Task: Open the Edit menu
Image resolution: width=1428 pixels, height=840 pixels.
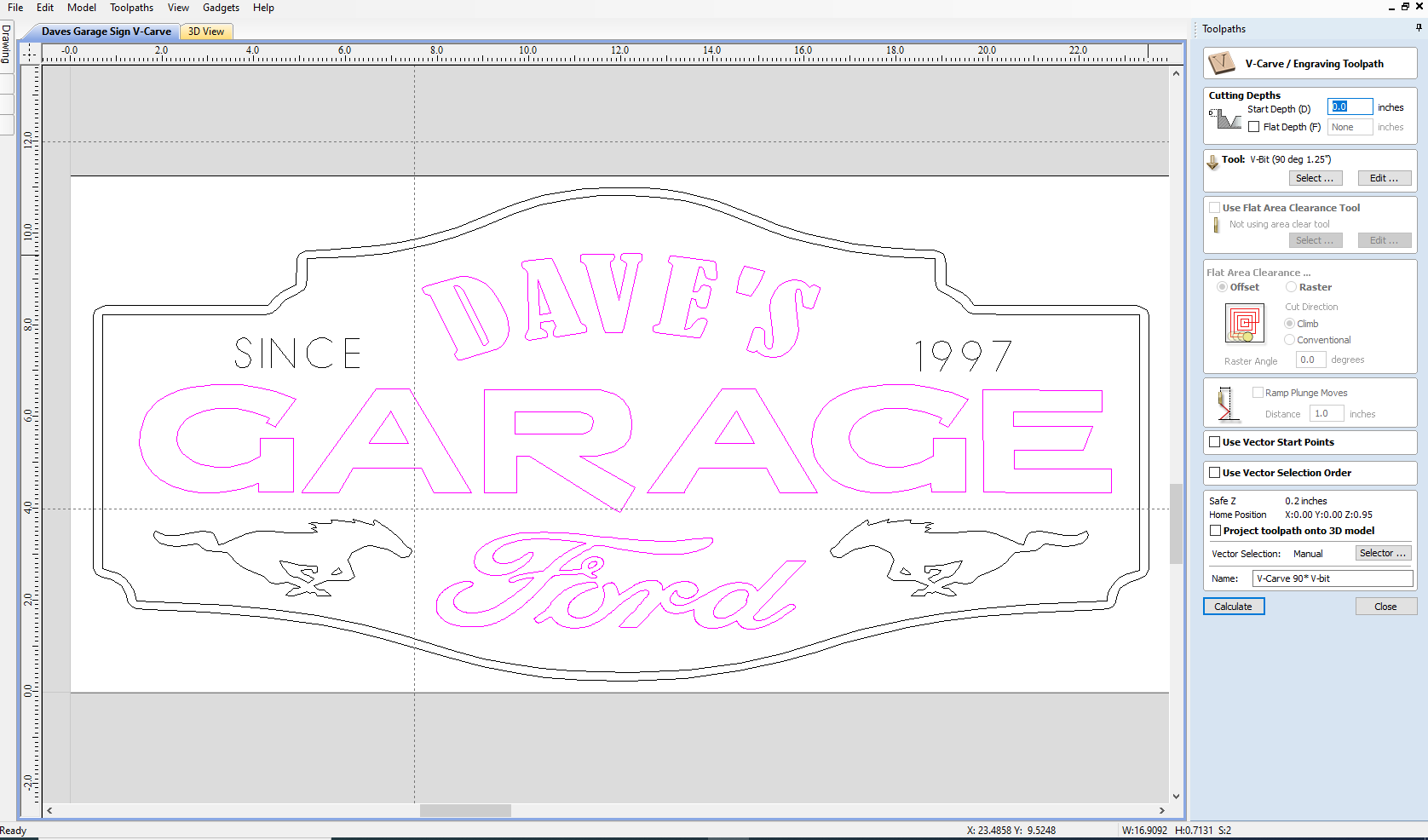Action: pos(45,8)
